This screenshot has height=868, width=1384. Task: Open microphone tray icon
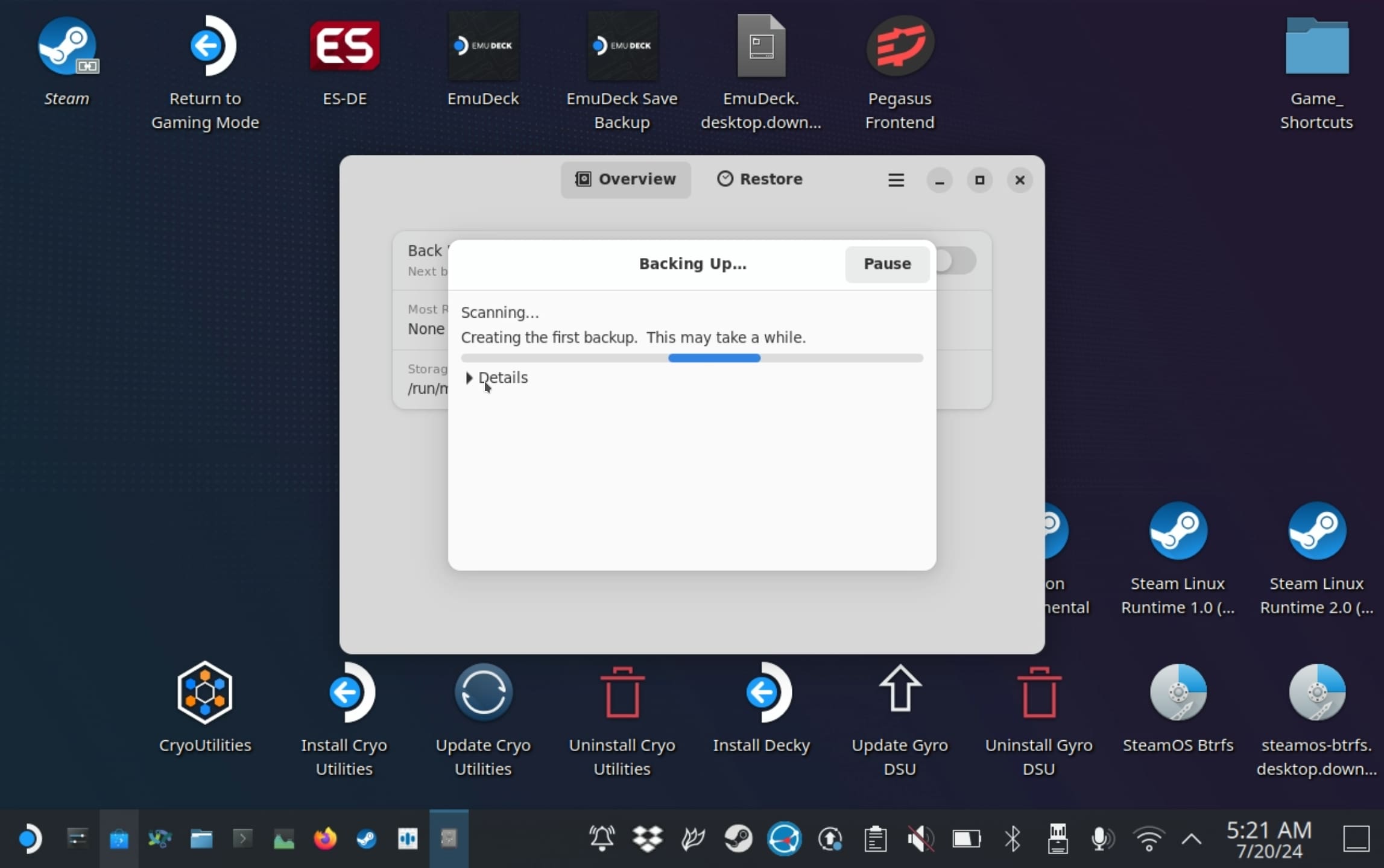click(x=1103, y=838)
